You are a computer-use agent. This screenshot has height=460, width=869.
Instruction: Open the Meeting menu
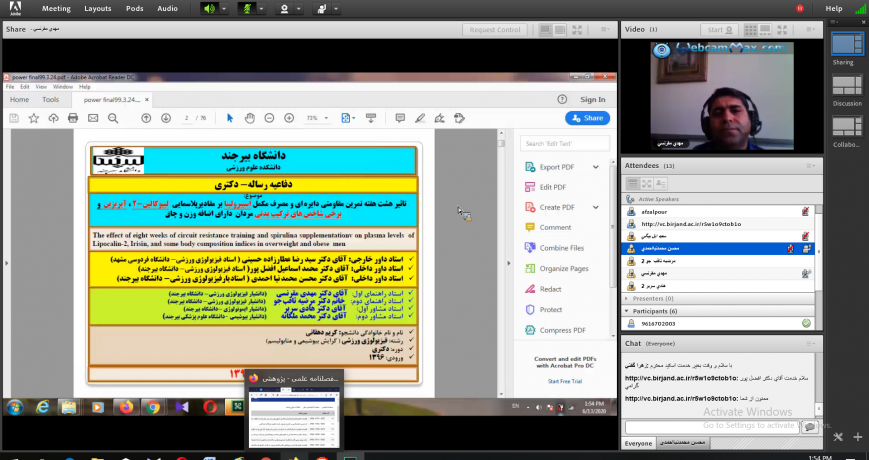[56, 8]
